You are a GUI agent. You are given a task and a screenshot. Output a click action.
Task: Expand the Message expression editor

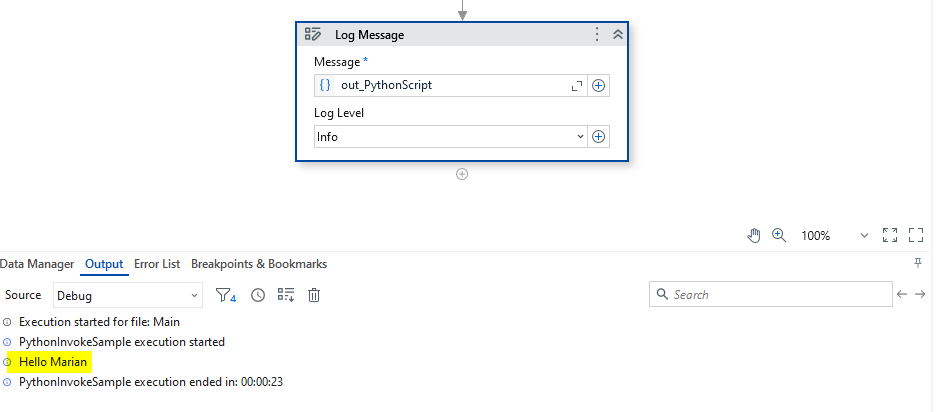pyautogui.click(x=576, y=86)
